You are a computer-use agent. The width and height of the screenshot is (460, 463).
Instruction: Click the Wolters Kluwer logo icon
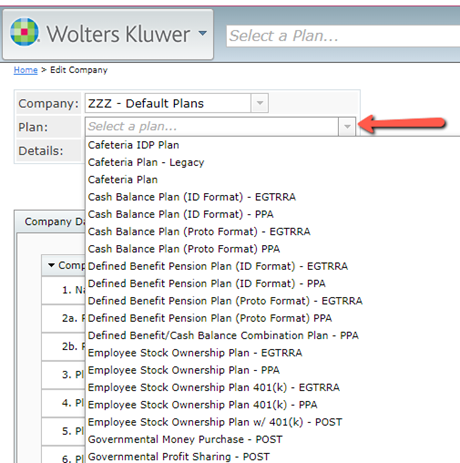(24, 32)
